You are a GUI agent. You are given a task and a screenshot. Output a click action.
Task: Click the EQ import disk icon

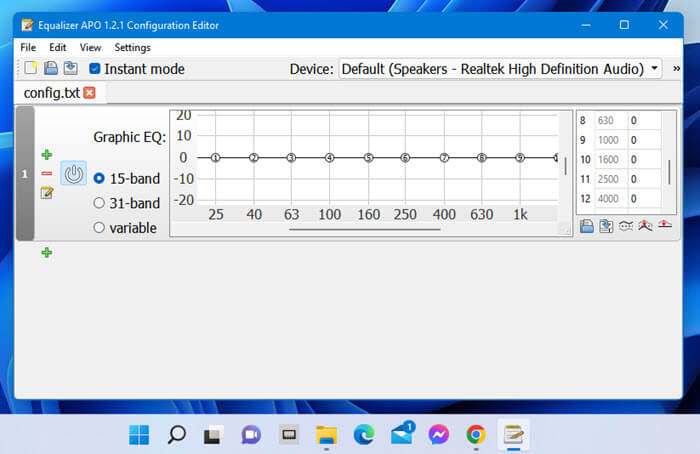pos(587,226)
